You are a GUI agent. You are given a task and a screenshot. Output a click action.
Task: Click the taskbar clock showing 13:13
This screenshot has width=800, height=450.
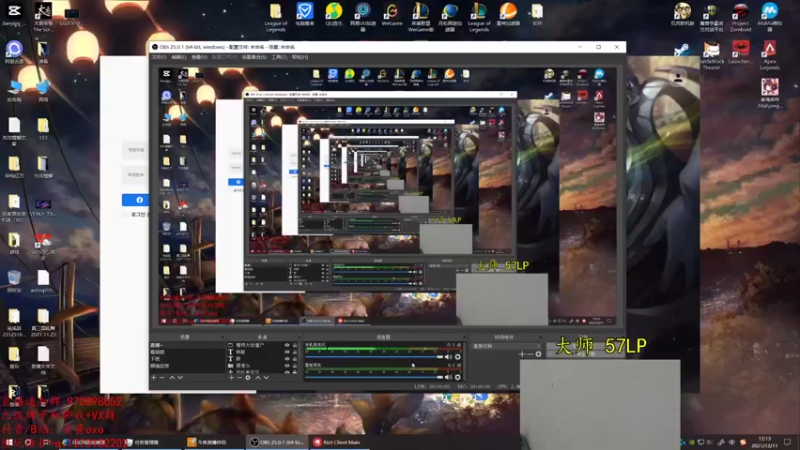pyautogui.click(x=764, y=442)
